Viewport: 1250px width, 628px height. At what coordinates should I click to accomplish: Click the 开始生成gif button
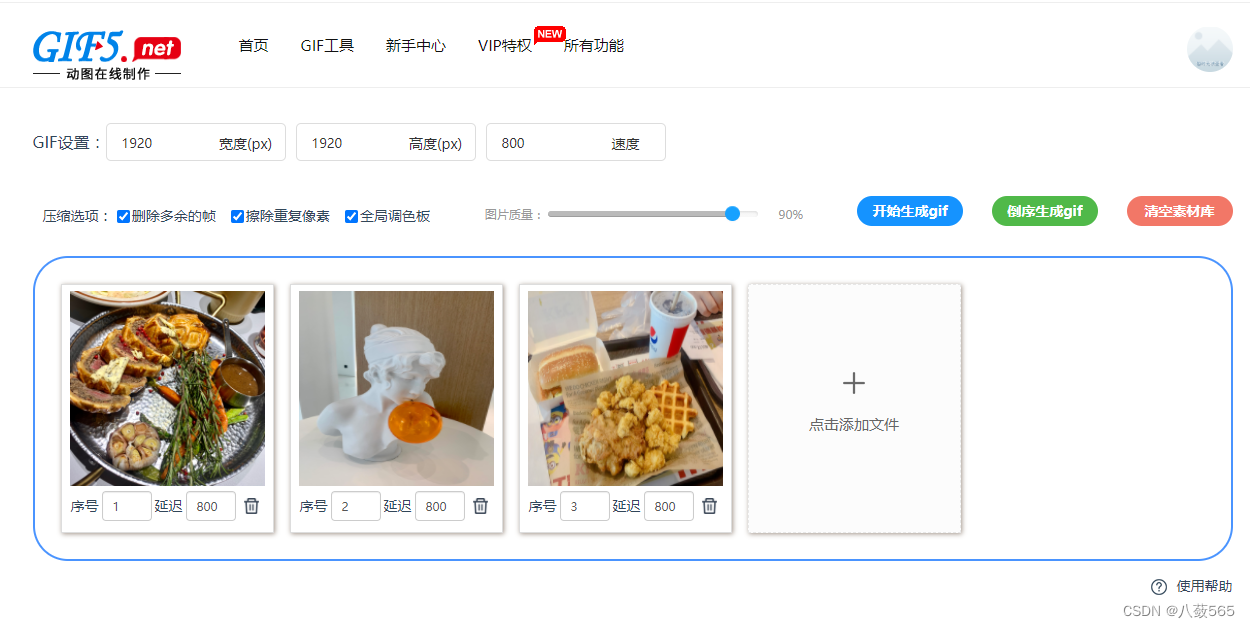(x=910, y=211)
